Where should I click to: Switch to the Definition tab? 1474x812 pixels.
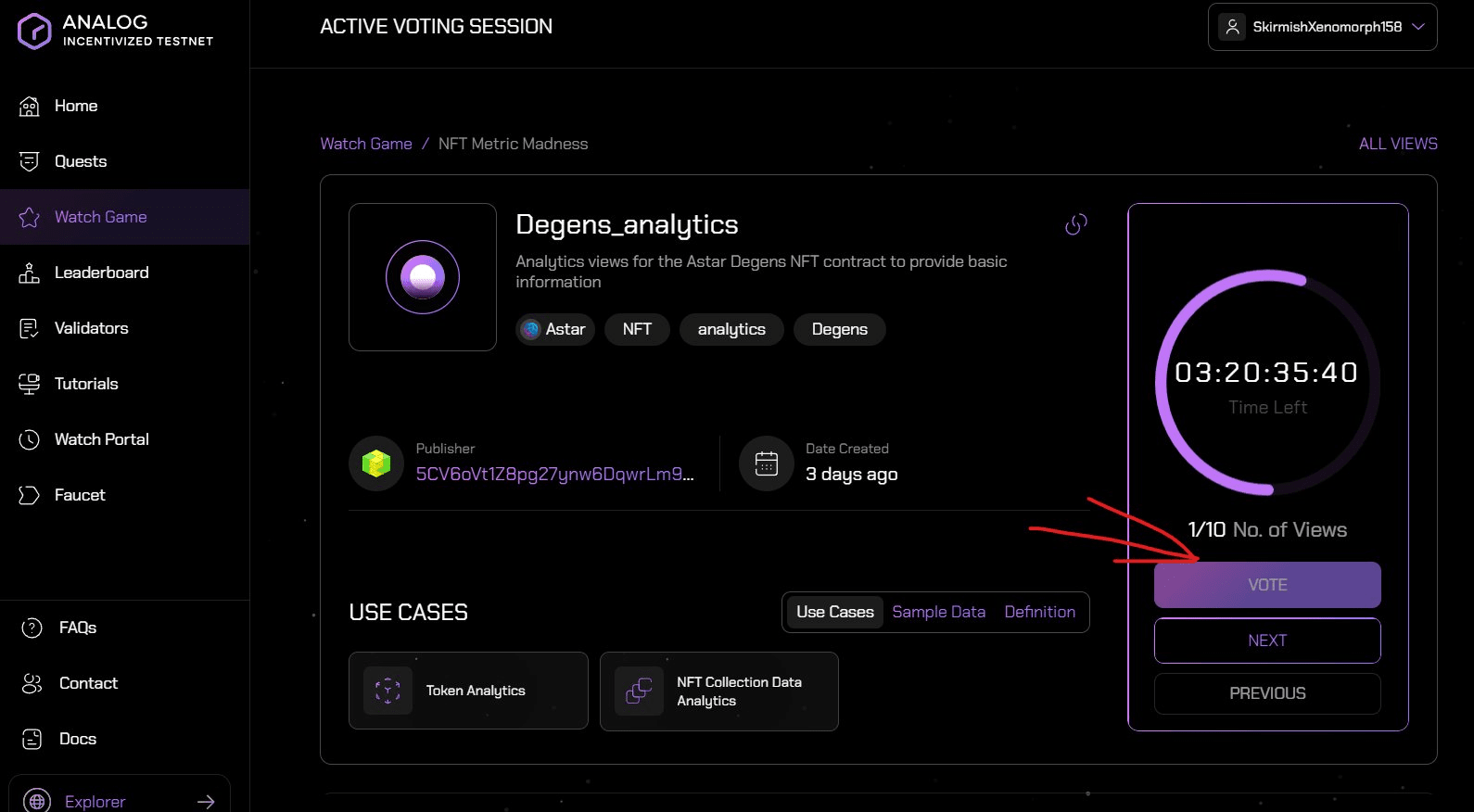[1039, 612]
